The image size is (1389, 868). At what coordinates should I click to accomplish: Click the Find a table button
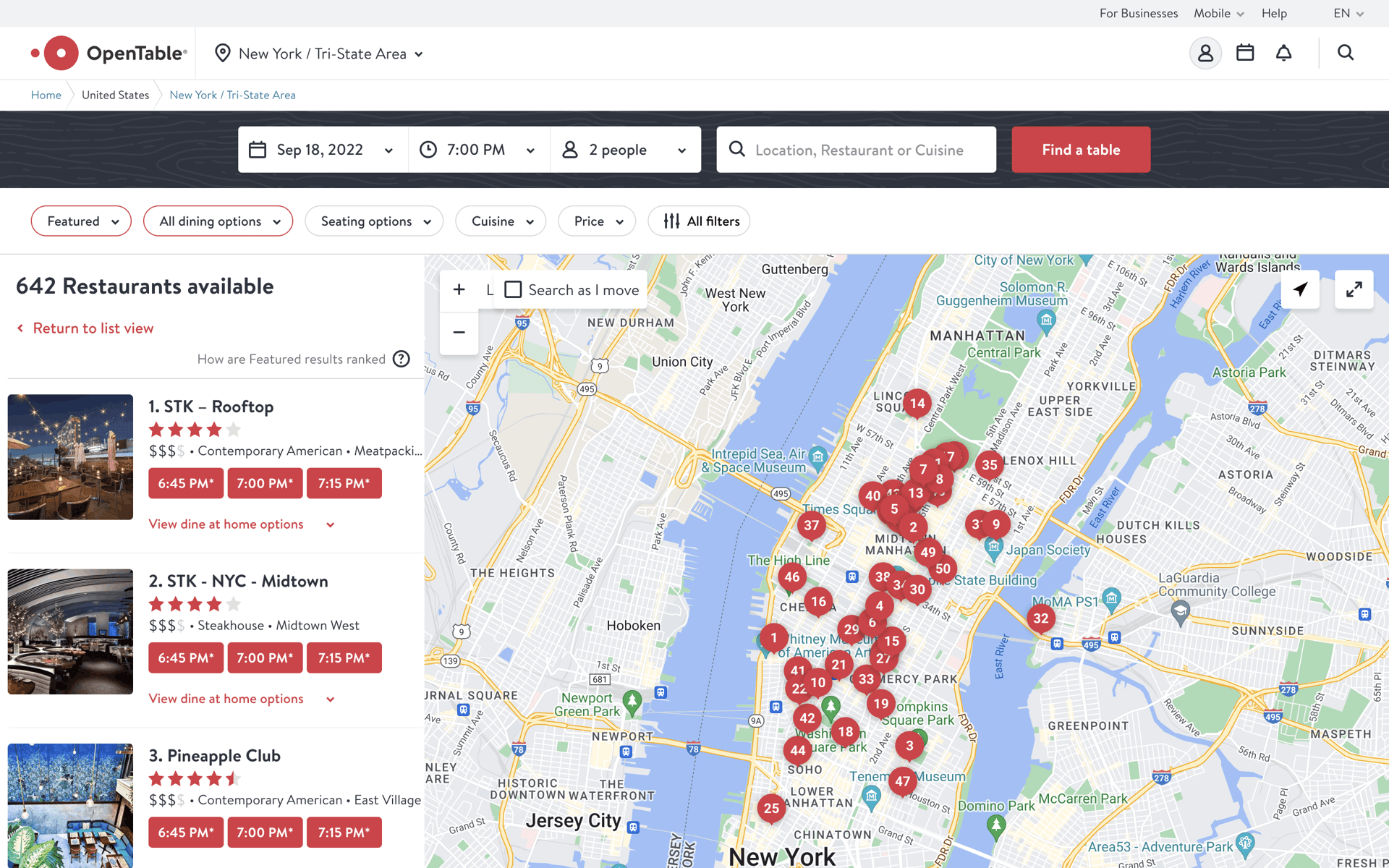click(1081, 150)
